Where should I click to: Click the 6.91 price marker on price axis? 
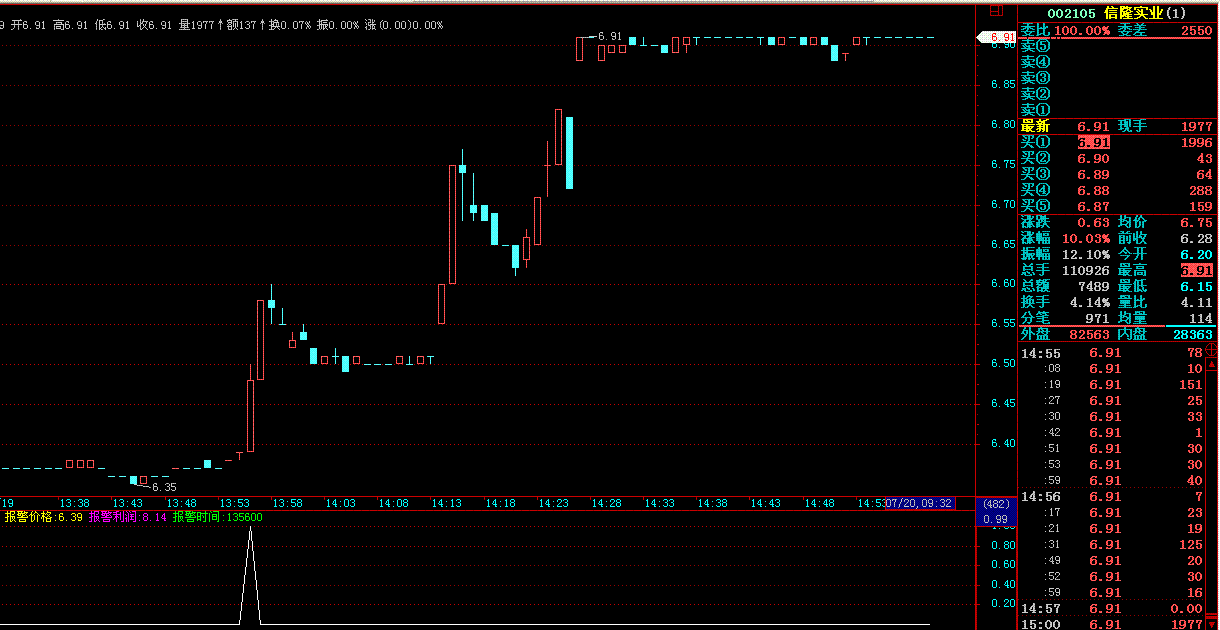click(998, 38)
